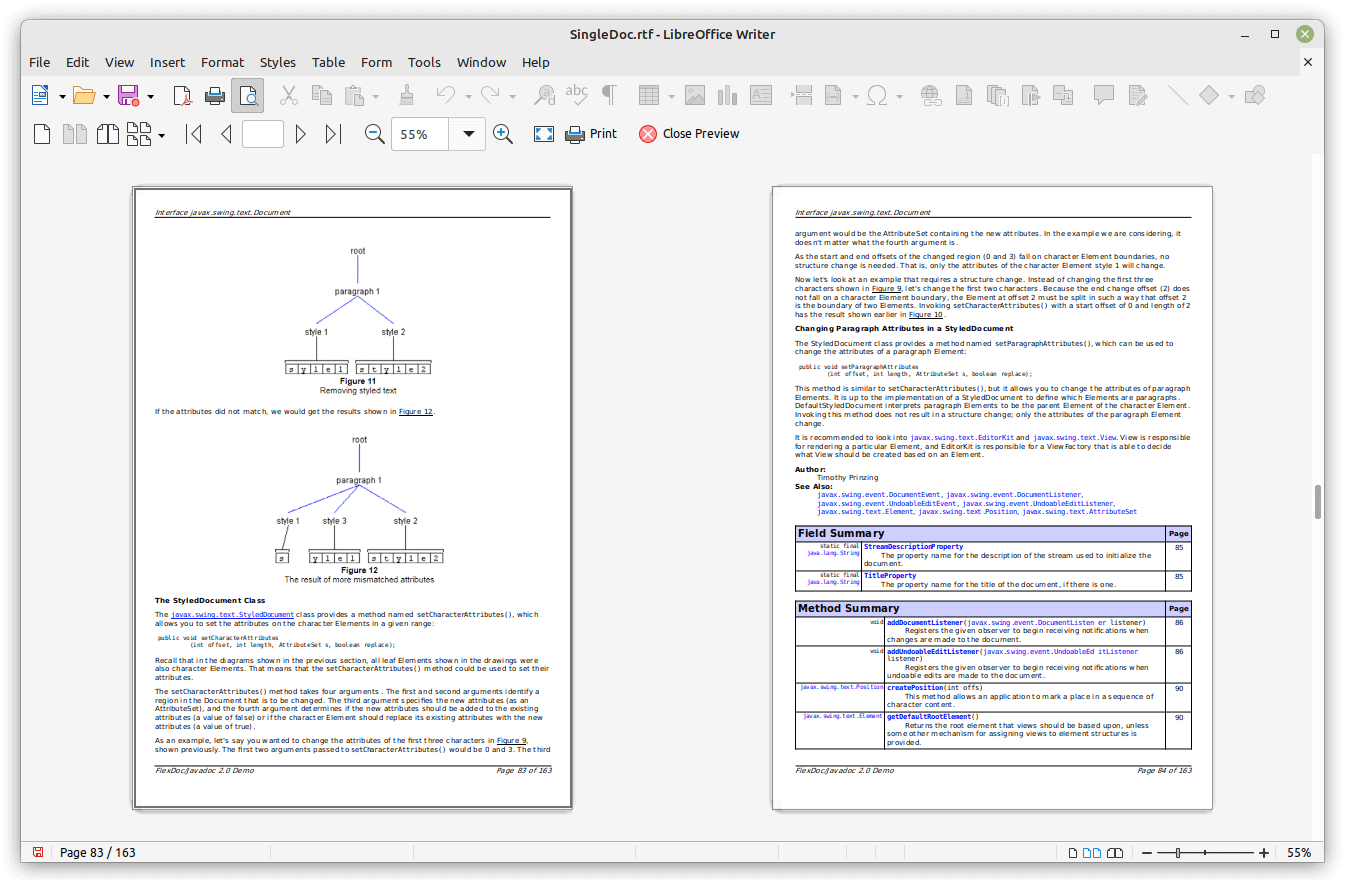Enter full screen preview mode

click(543, 134)
